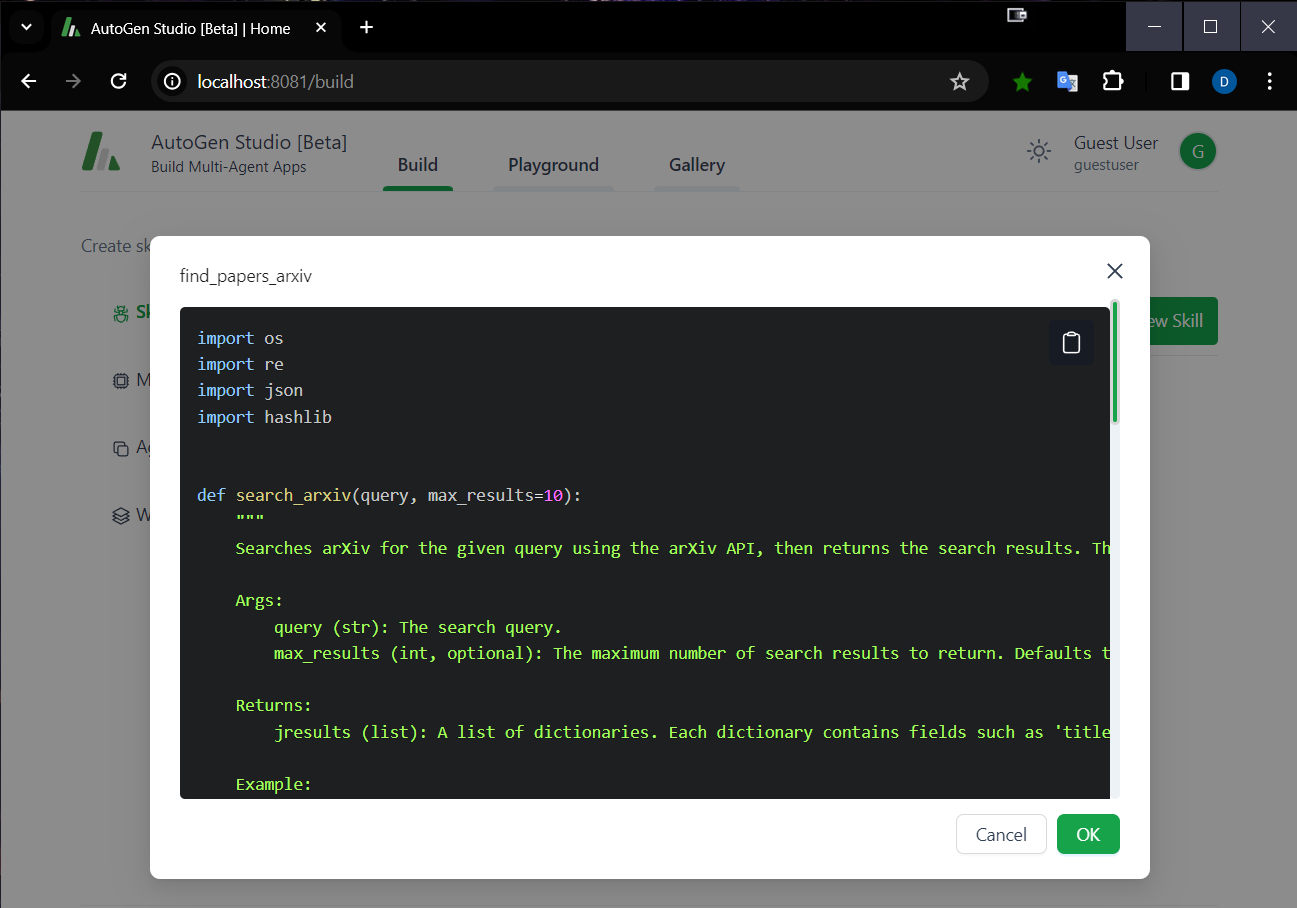Switch to the Gallery tab
1297x908 pixels.
696,165
